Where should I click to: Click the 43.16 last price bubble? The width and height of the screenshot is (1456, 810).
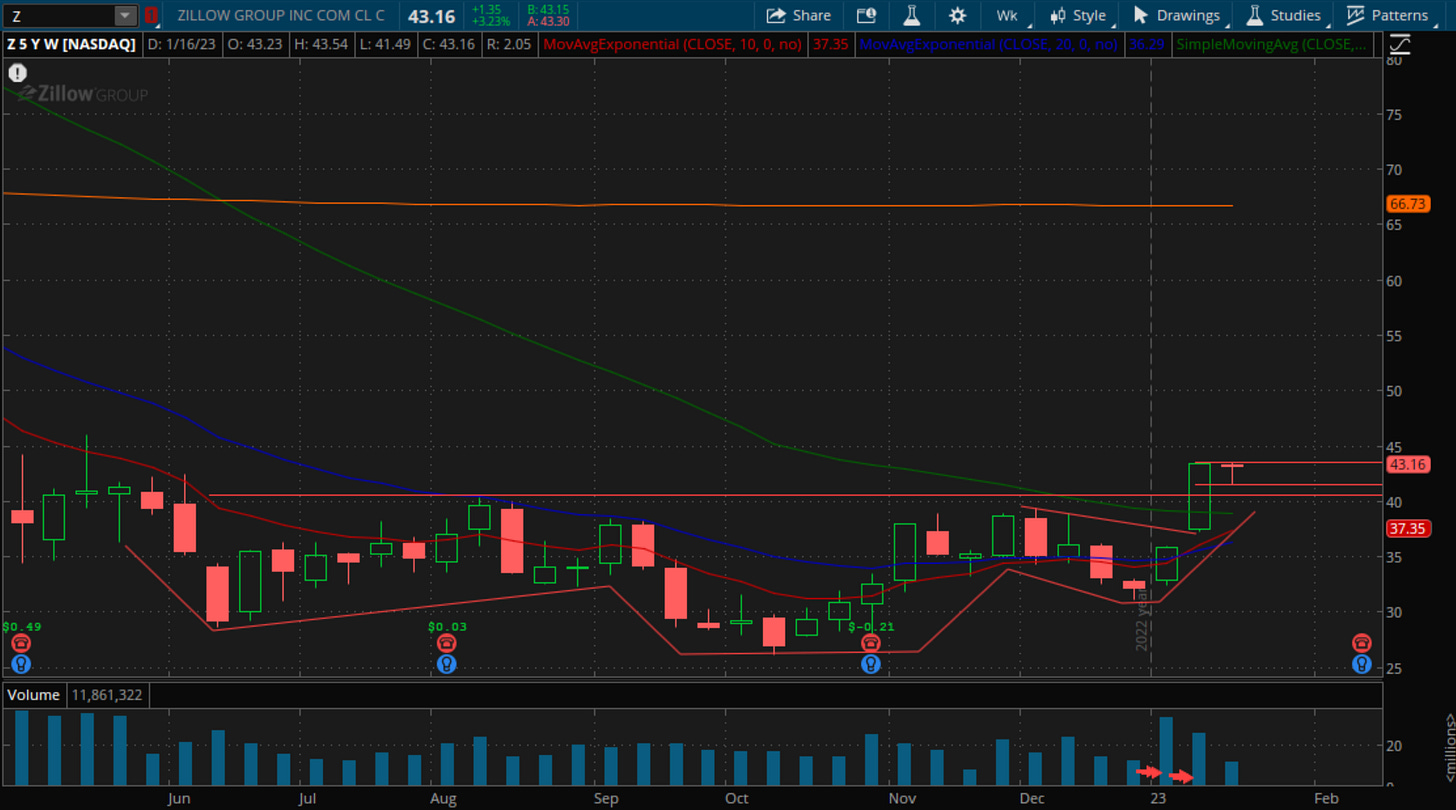click(1407, 464)
